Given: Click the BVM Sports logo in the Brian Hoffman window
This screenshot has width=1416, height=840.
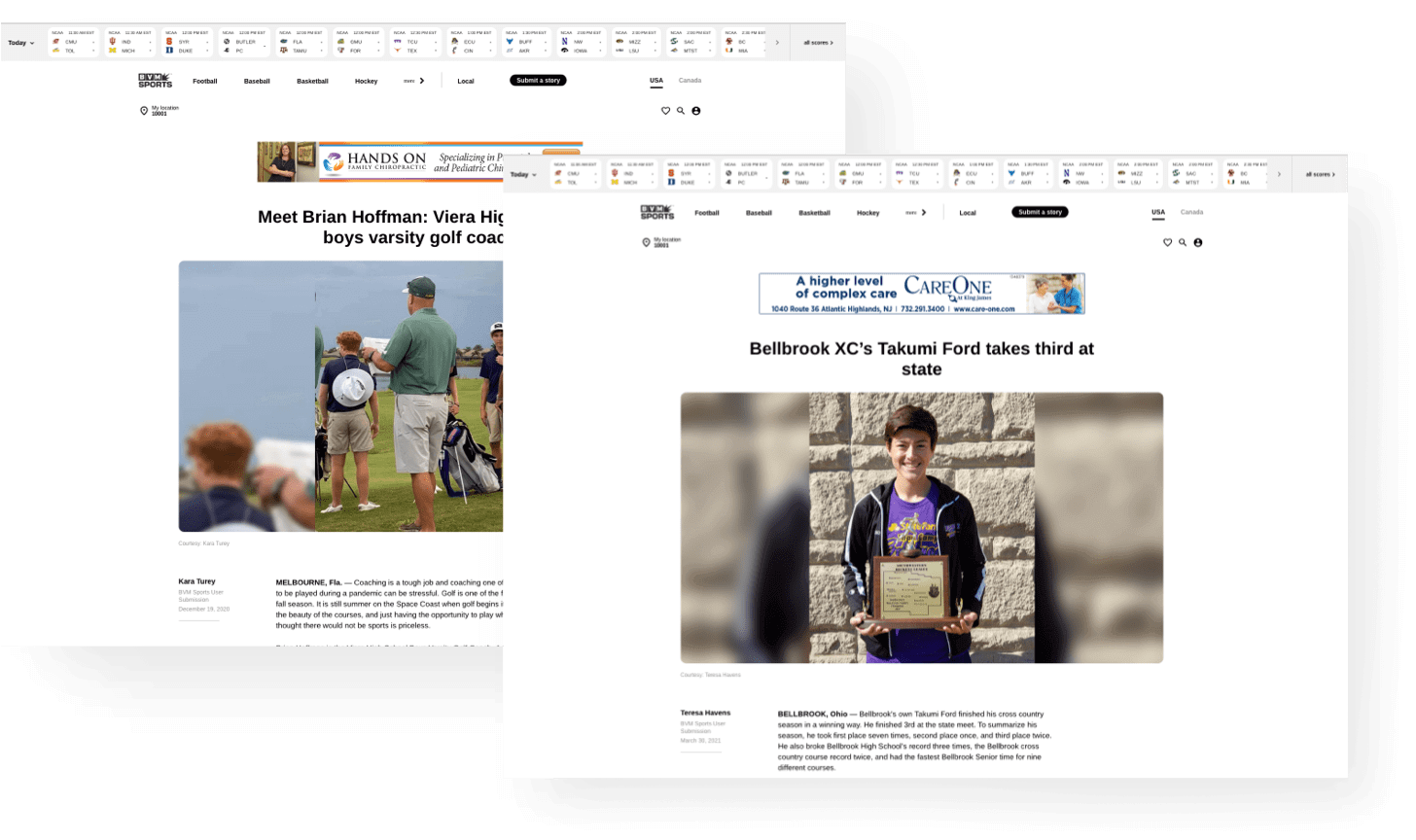Looking at the screenshot, I should [x=155, y=81].
